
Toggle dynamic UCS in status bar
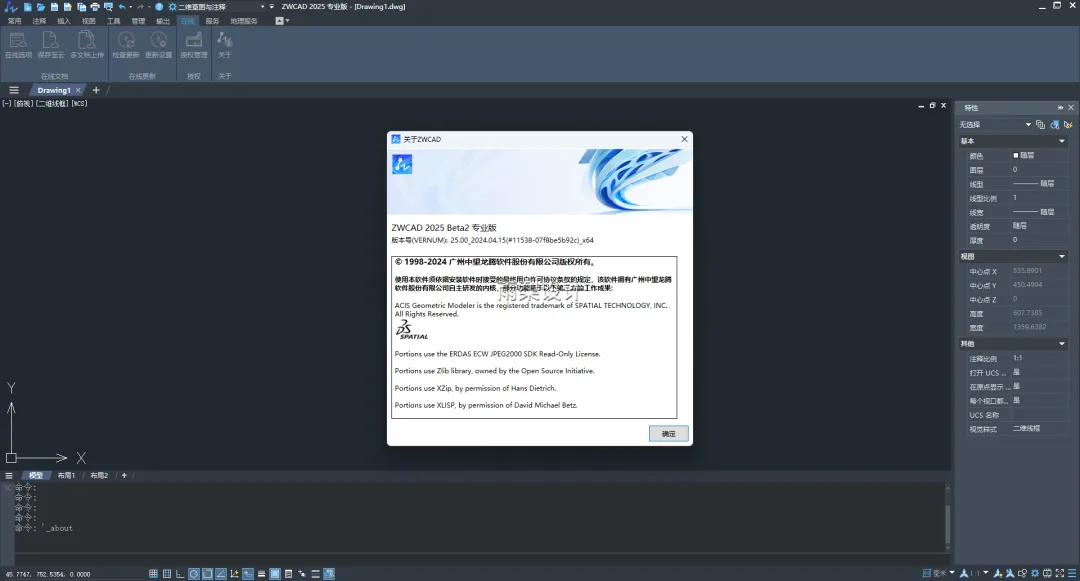point(234,573)
